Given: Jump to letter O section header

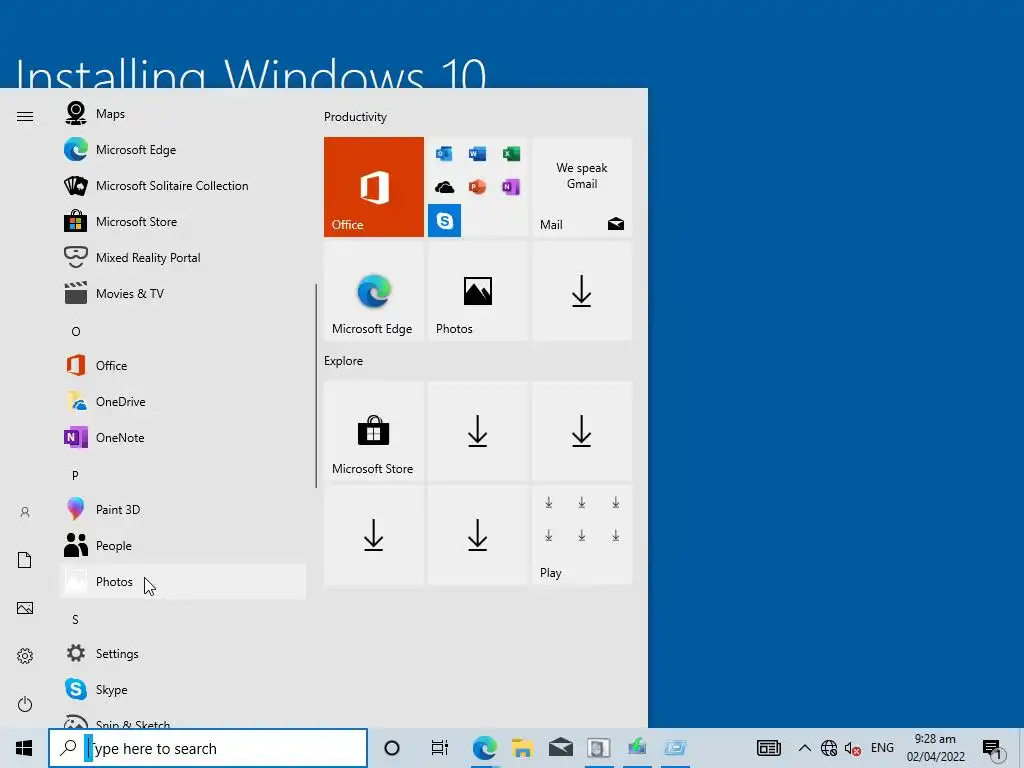Looking at the screenshot, I should tap(76, 332).
